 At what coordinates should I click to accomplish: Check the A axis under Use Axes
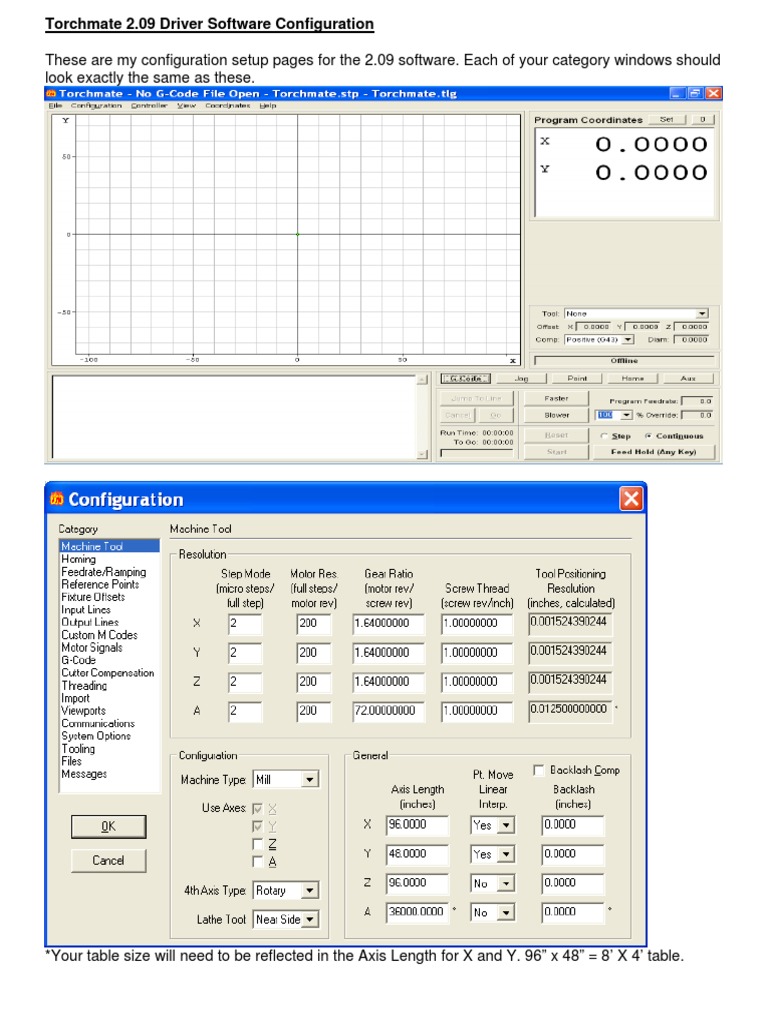point(258,861)
